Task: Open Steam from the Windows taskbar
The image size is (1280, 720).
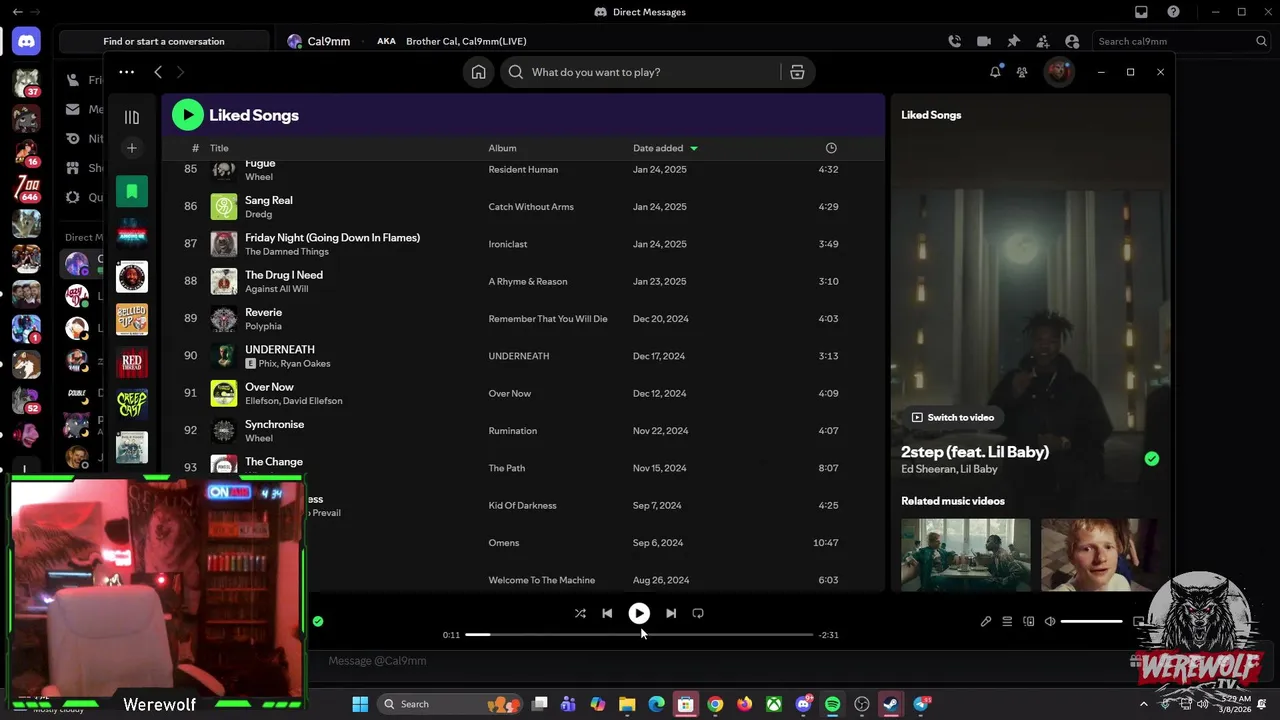Action: 890,704
